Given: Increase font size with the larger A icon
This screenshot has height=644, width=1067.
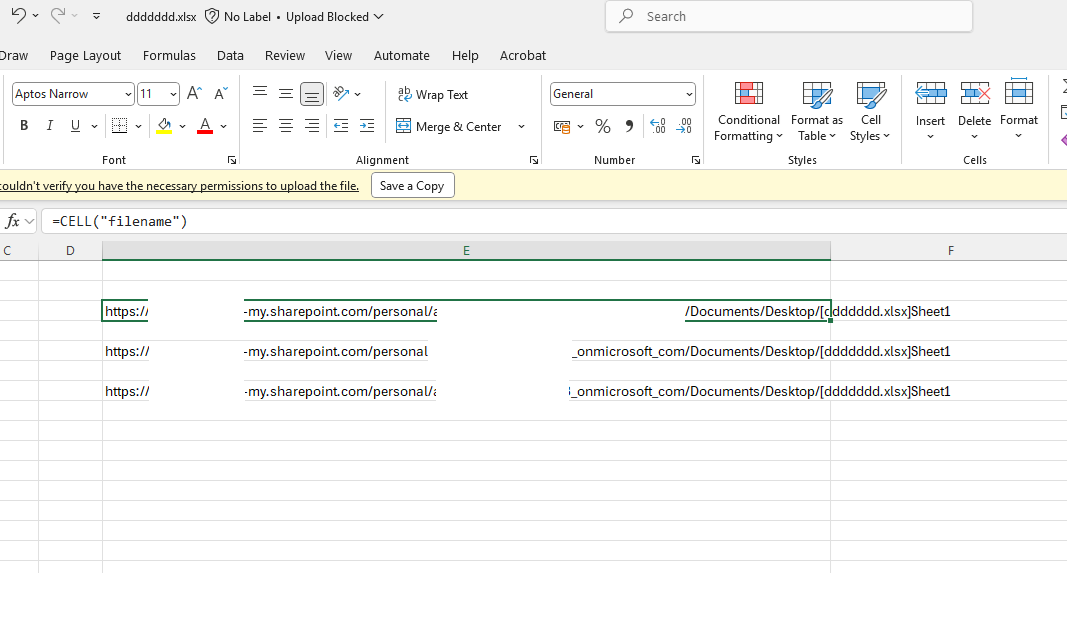Looking at the screenshot, I should click(194, 93).
